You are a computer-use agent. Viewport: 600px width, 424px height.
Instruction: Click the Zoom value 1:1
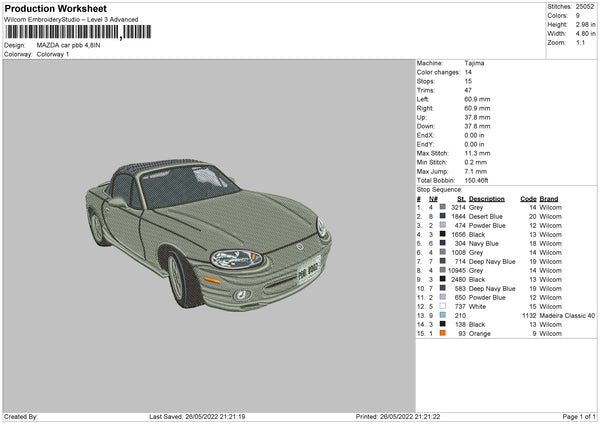[x=580, y=42]
